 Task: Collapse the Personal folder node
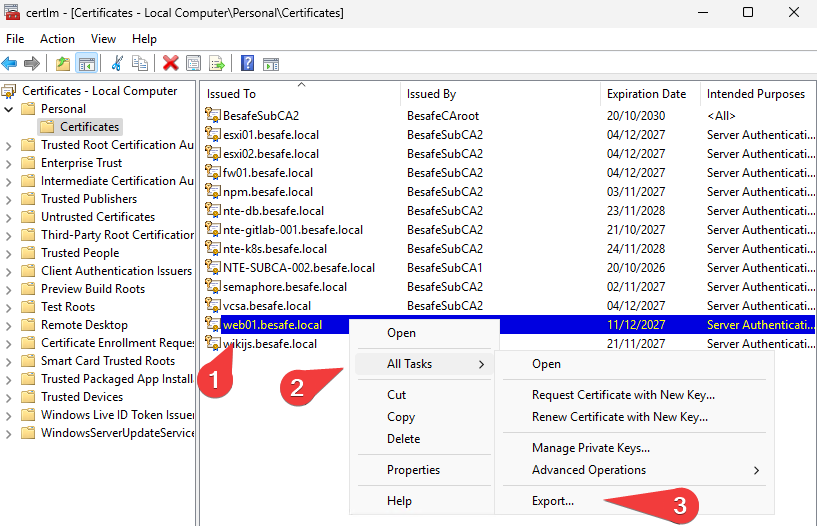point(8,109)
